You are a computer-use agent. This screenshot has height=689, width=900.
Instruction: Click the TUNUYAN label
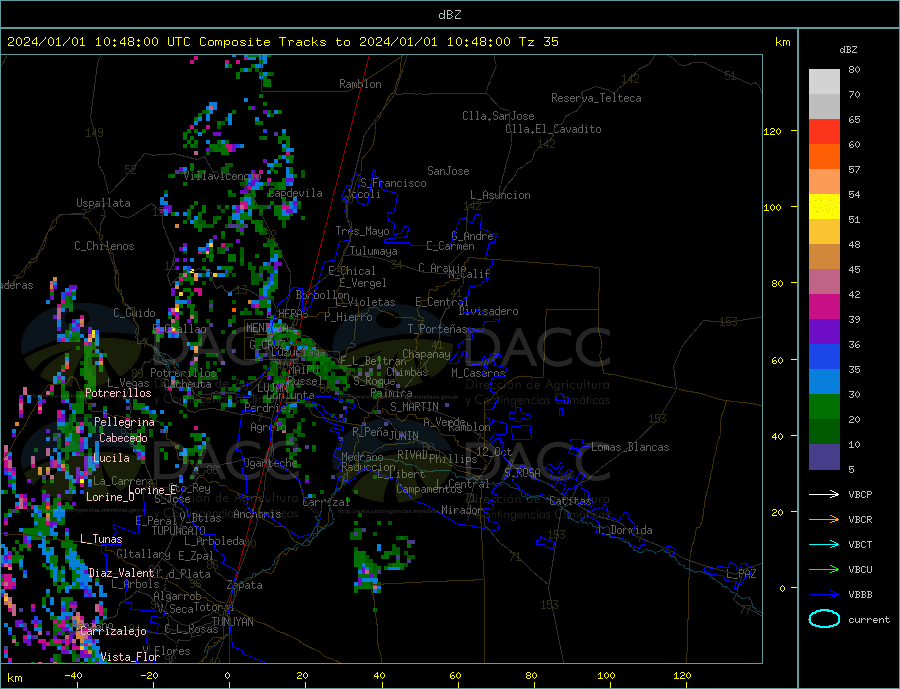click(232, 622)
